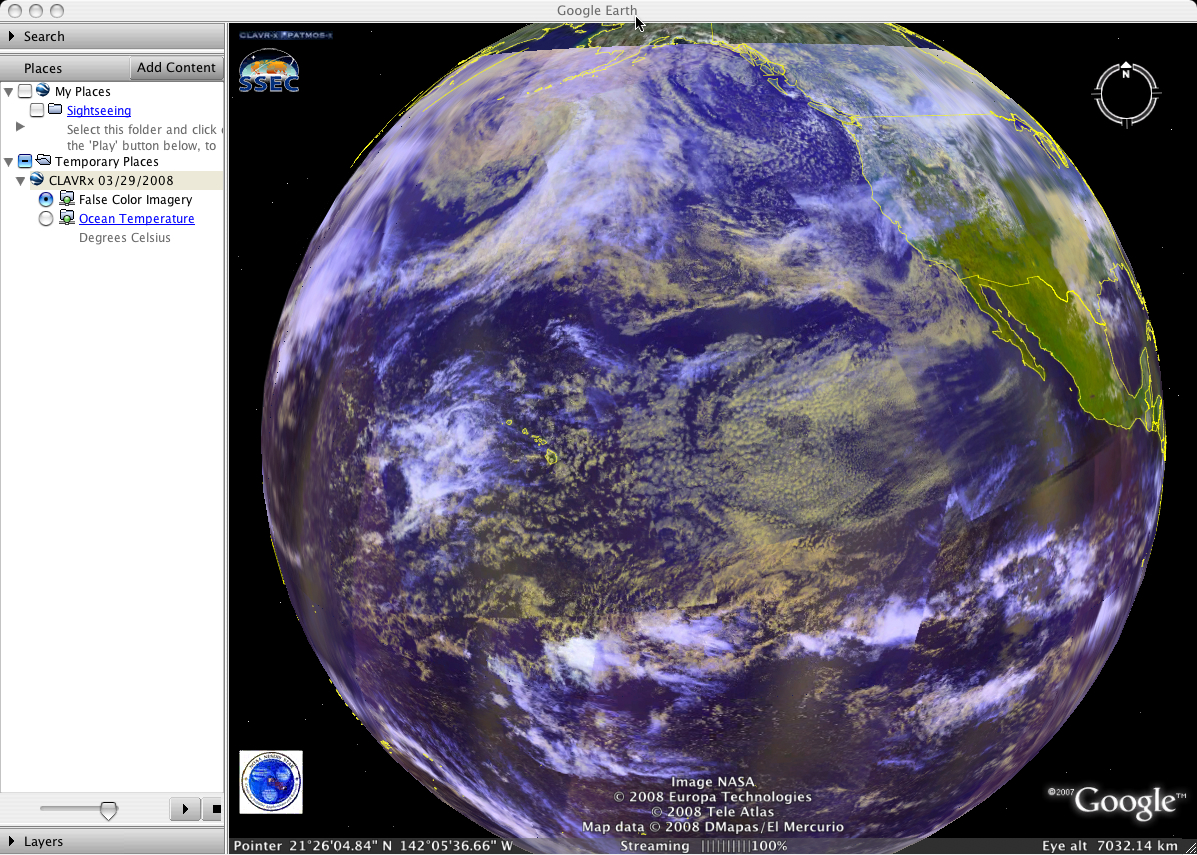Expand the Layers panel
Screen dimensions: 1197x855
[11, 841]
